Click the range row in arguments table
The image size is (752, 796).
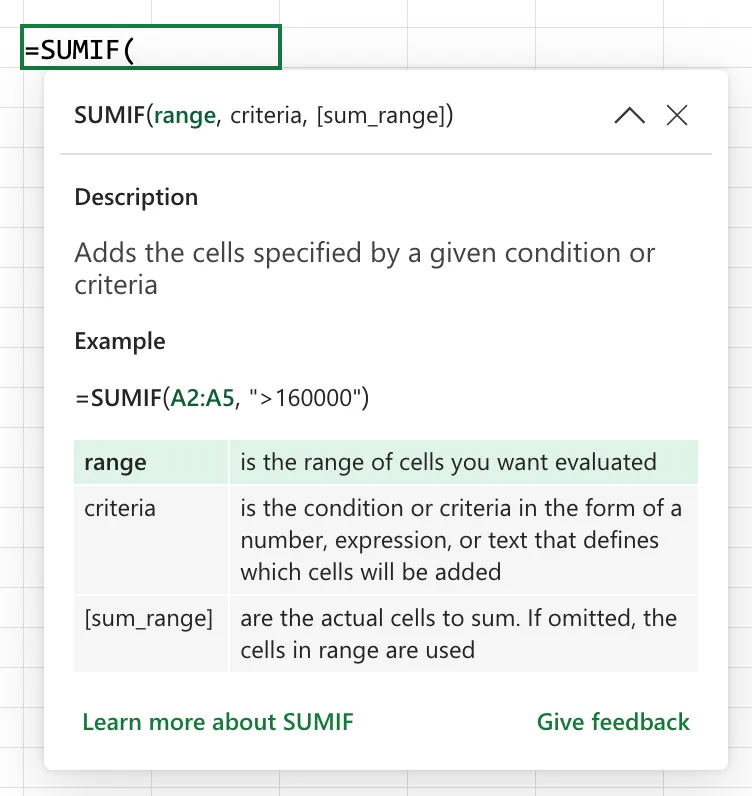[386, 462]
